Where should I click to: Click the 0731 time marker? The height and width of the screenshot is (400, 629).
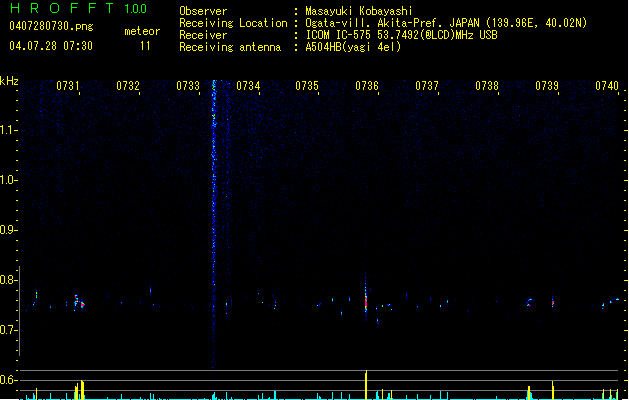67,86
